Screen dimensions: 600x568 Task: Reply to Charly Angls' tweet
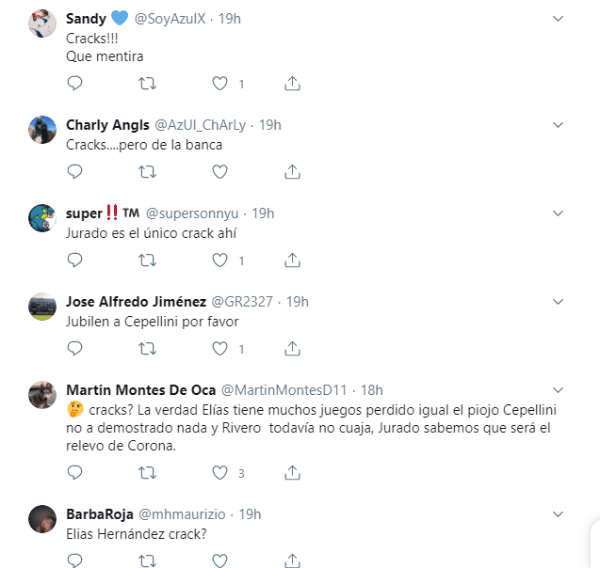click(73, 172)
